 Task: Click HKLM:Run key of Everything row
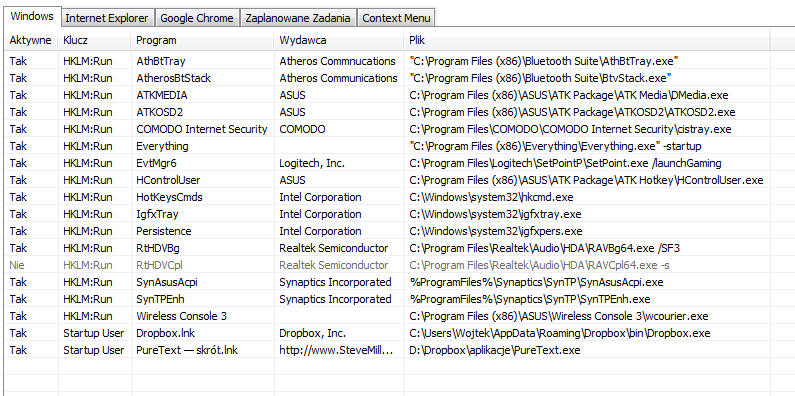[88, 146]
